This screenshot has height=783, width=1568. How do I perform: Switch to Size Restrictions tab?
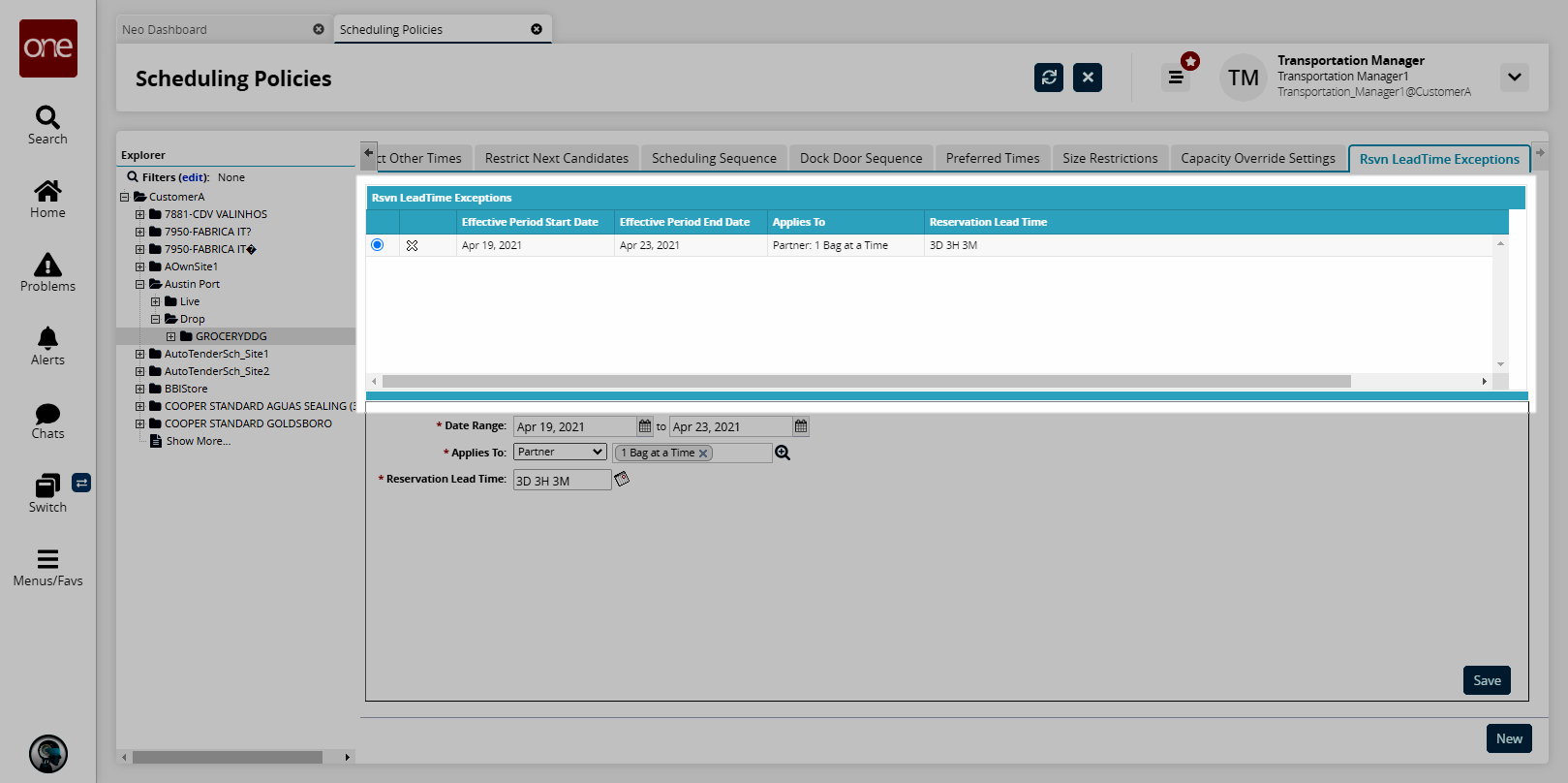(x=1109, y=158)
